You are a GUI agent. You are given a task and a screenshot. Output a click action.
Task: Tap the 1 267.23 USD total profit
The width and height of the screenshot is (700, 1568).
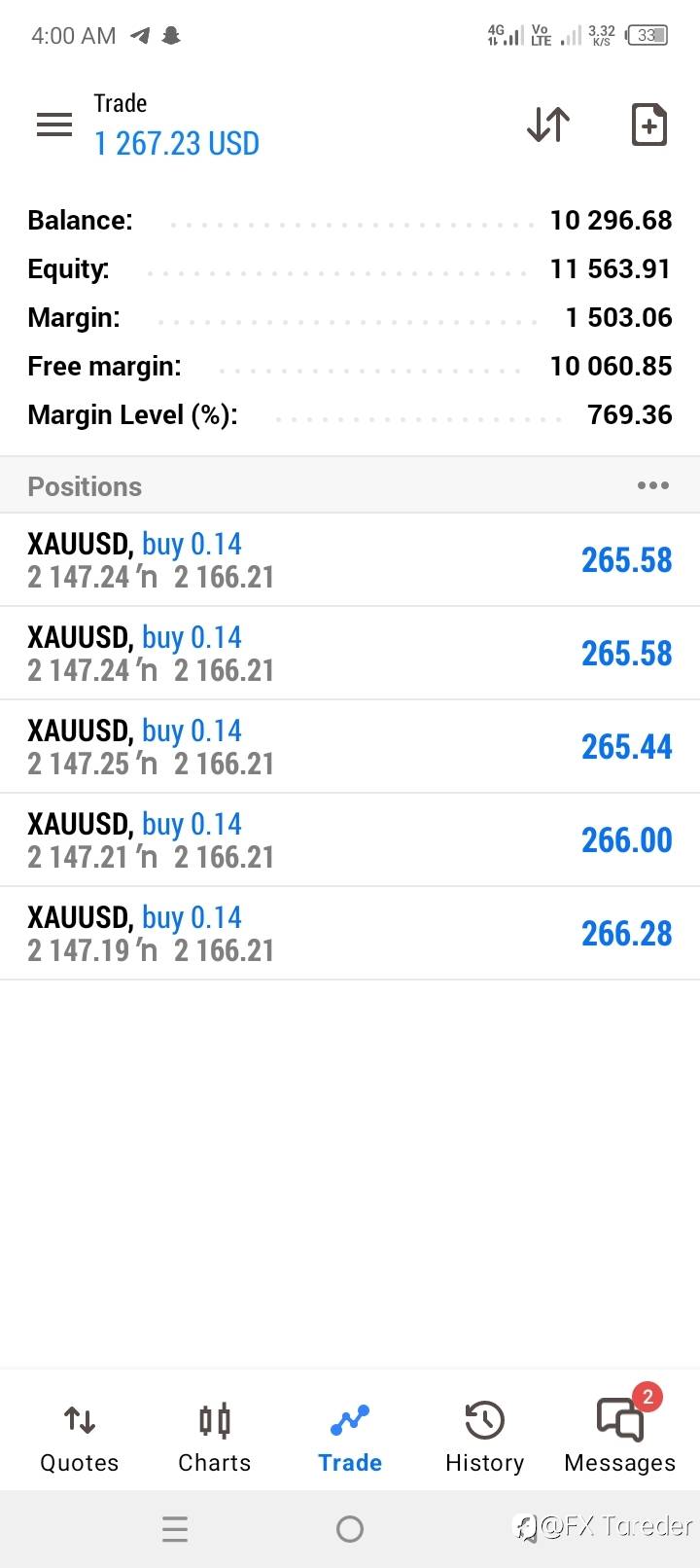click(177, 144)
